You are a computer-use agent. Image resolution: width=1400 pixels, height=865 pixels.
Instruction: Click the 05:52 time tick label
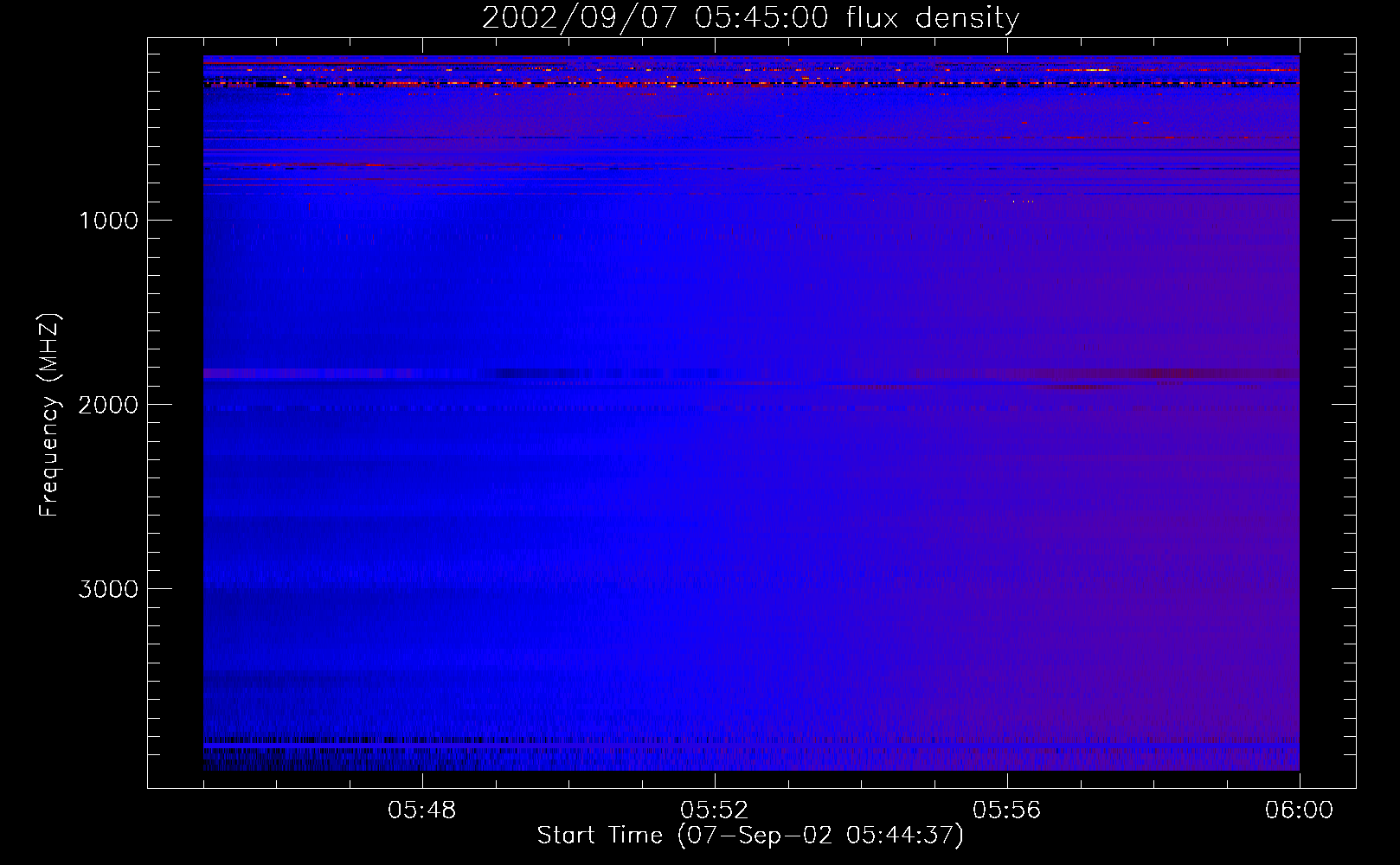tap(715, 811)
